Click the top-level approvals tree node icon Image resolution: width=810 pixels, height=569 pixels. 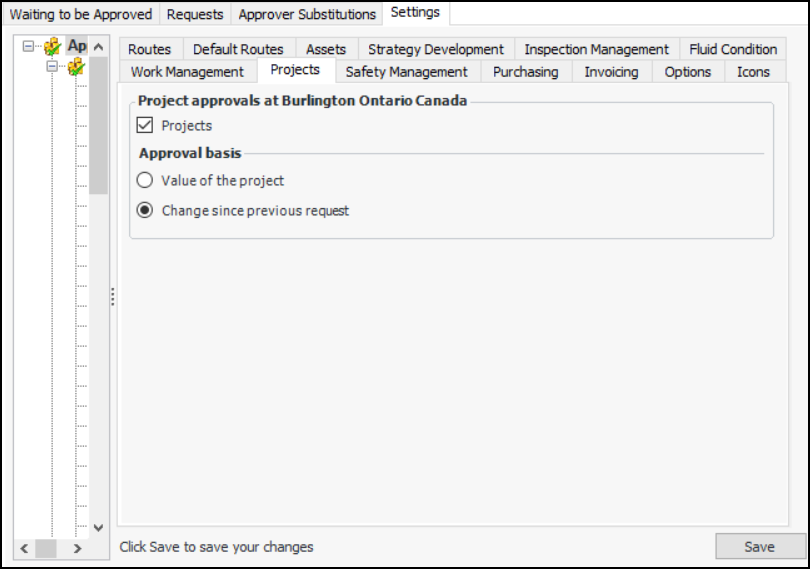pyautogui.click(x=53, y=47)
